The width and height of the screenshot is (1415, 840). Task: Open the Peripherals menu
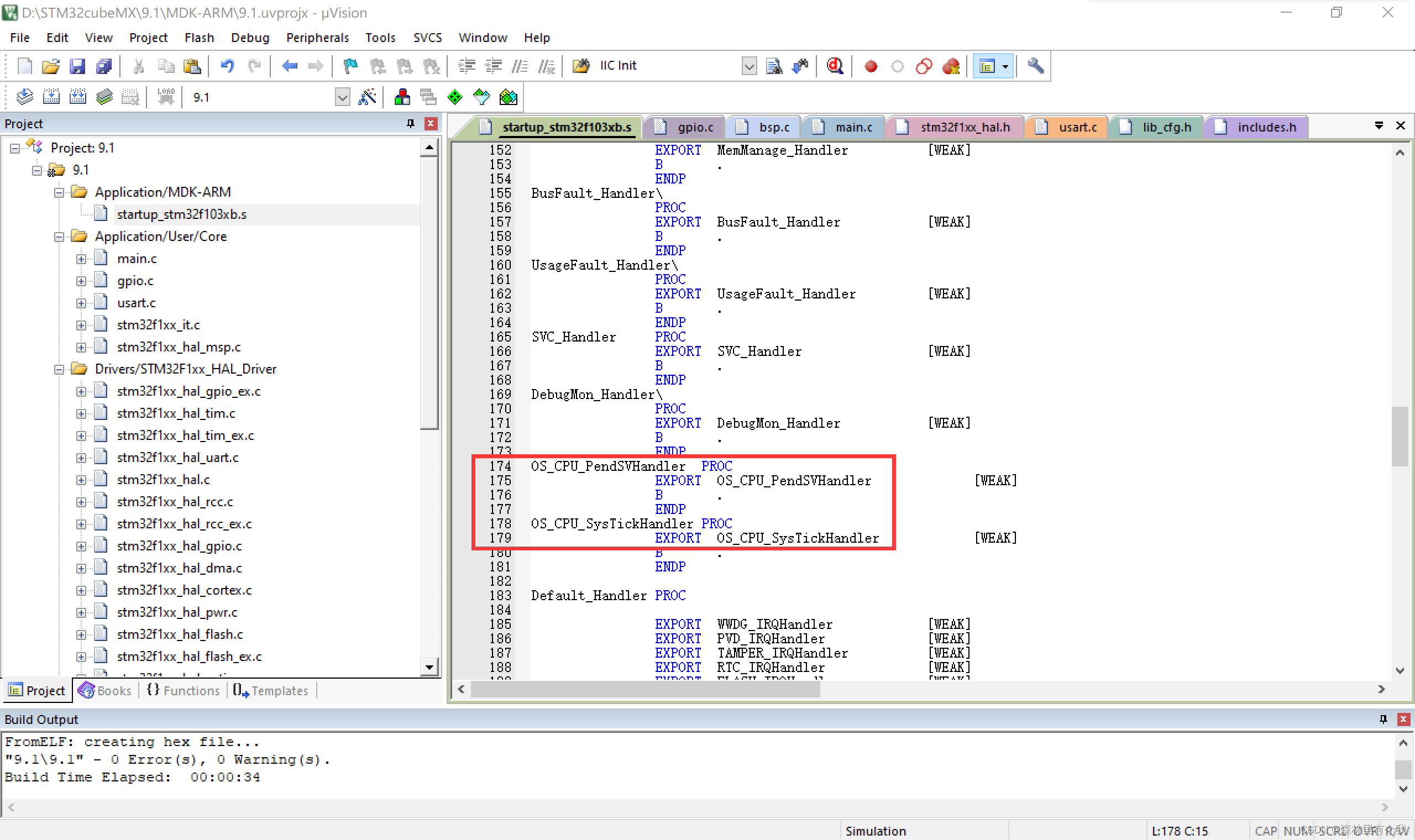317,38
